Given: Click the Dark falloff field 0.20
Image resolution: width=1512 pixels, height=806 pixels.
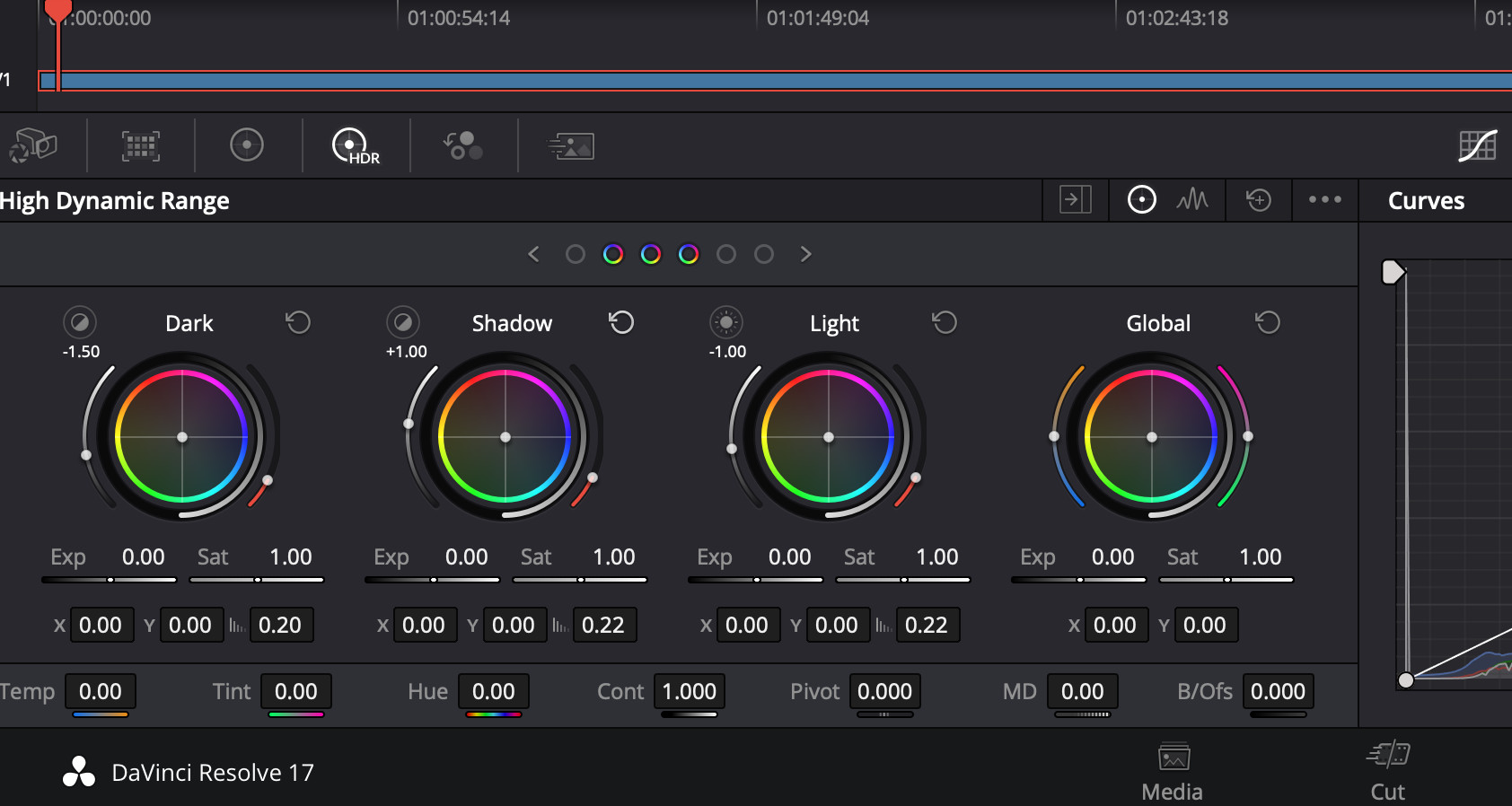Looking at the screenshot, I should click(x=280, y=625).
